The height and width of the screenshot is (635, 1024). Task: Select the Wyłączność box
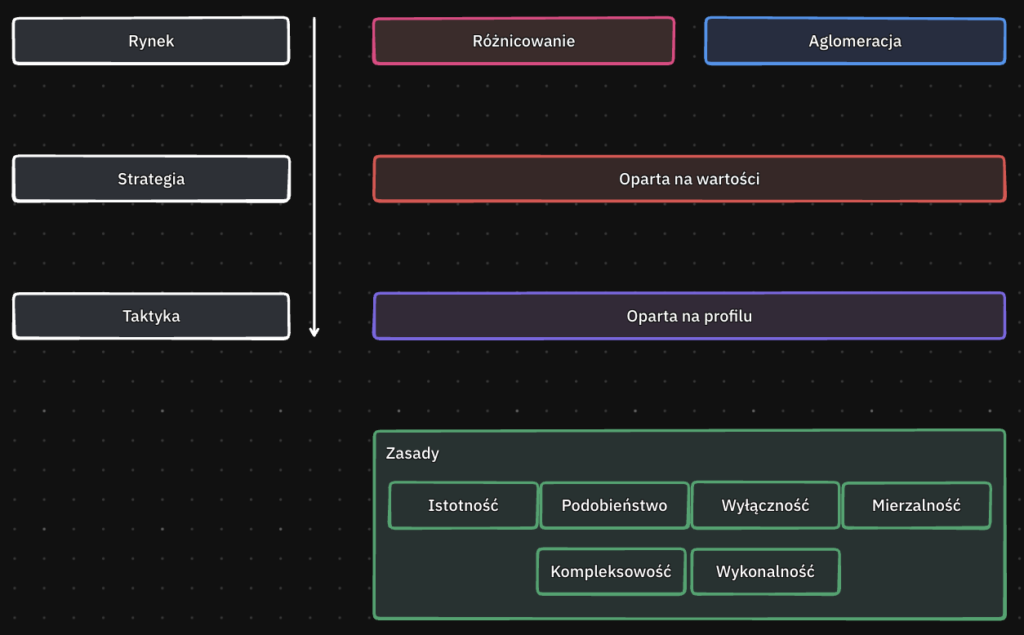[x=765, y=505]
